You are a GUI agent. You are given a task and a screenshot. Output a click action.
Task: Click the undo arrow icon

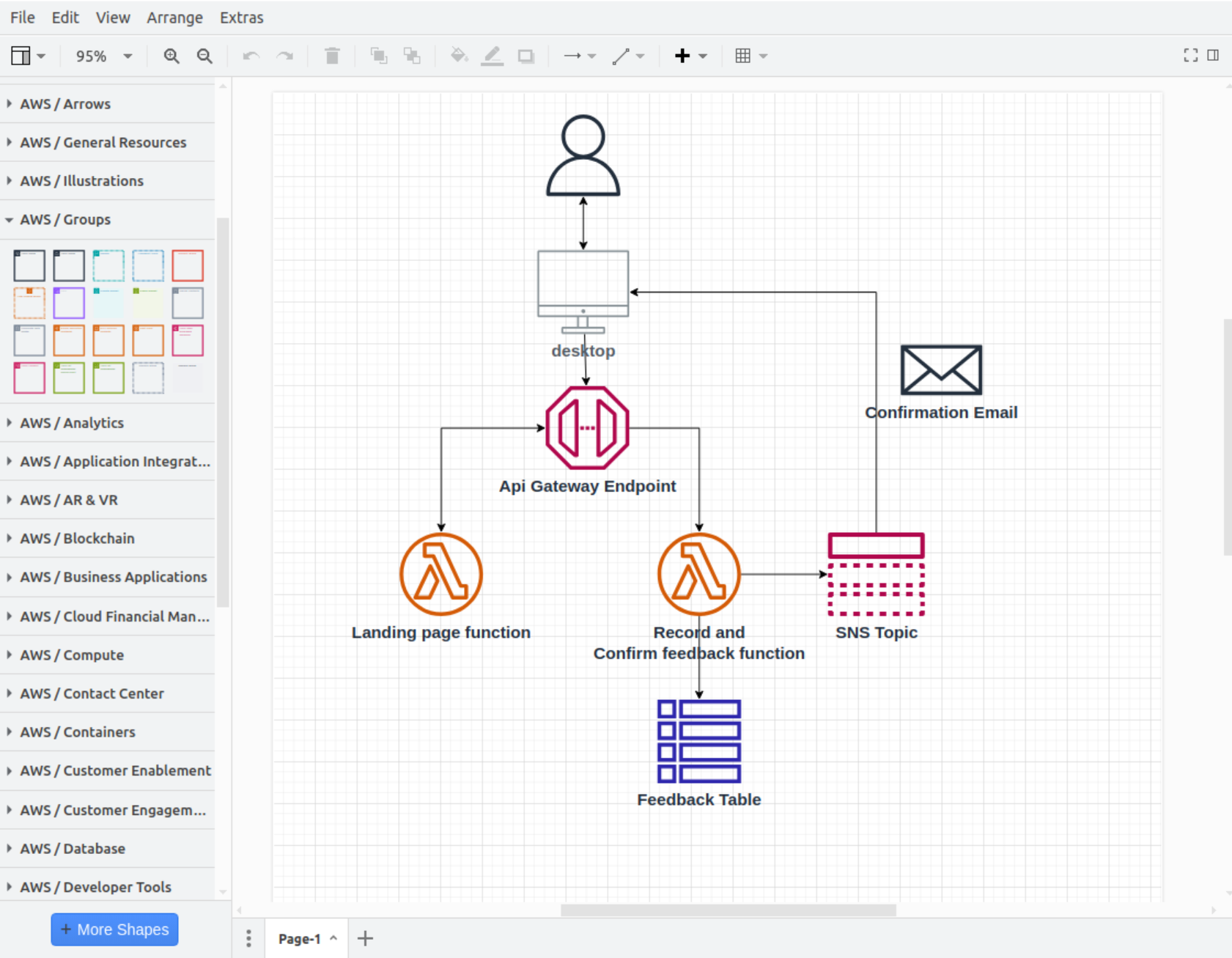pyautogui.click(x=251, y=56)
